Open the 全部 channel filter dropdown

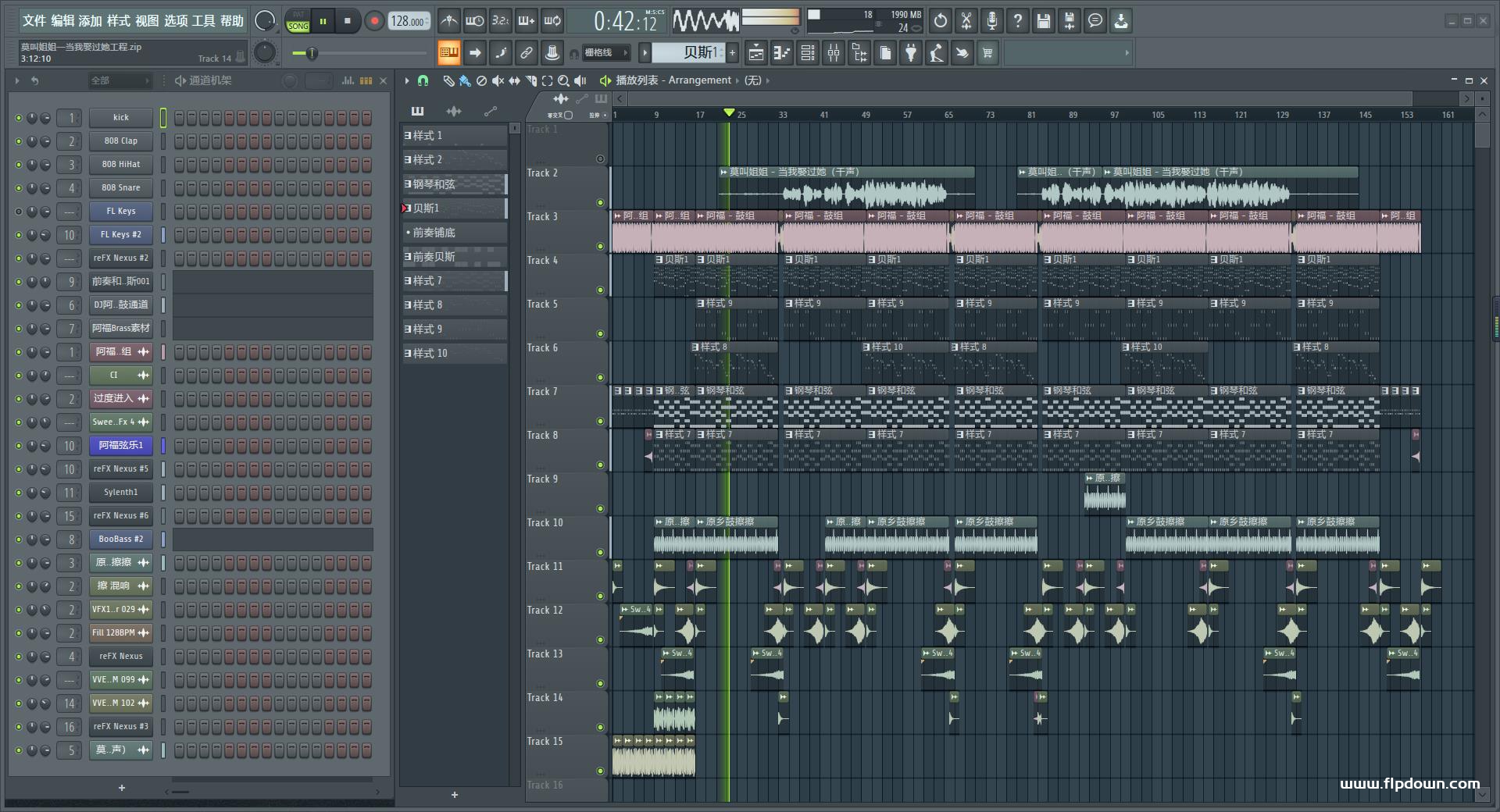click(120, 80)
